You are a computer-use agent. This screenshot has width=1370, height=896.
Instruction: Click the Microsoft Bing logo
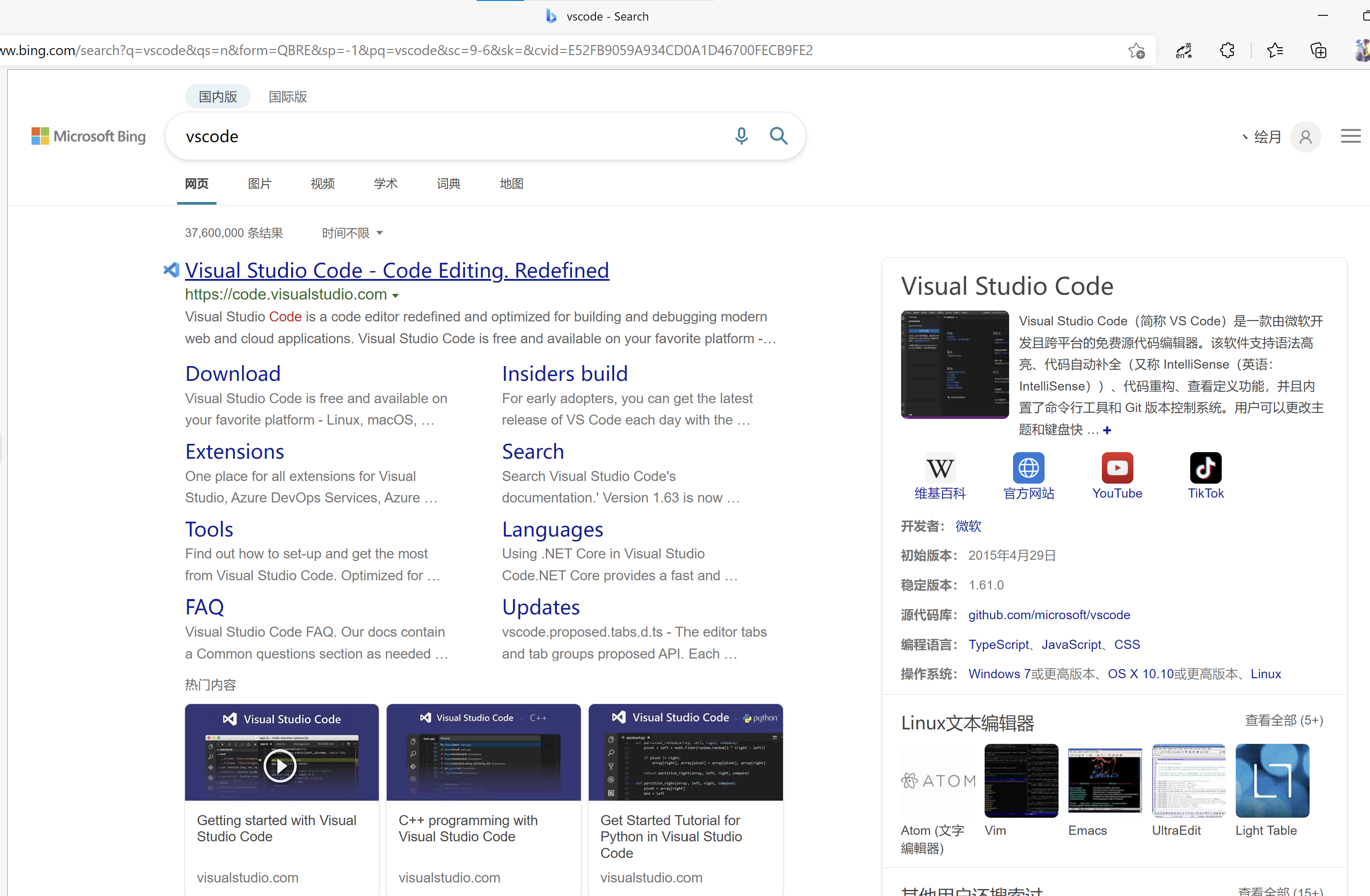pos(88,136)
